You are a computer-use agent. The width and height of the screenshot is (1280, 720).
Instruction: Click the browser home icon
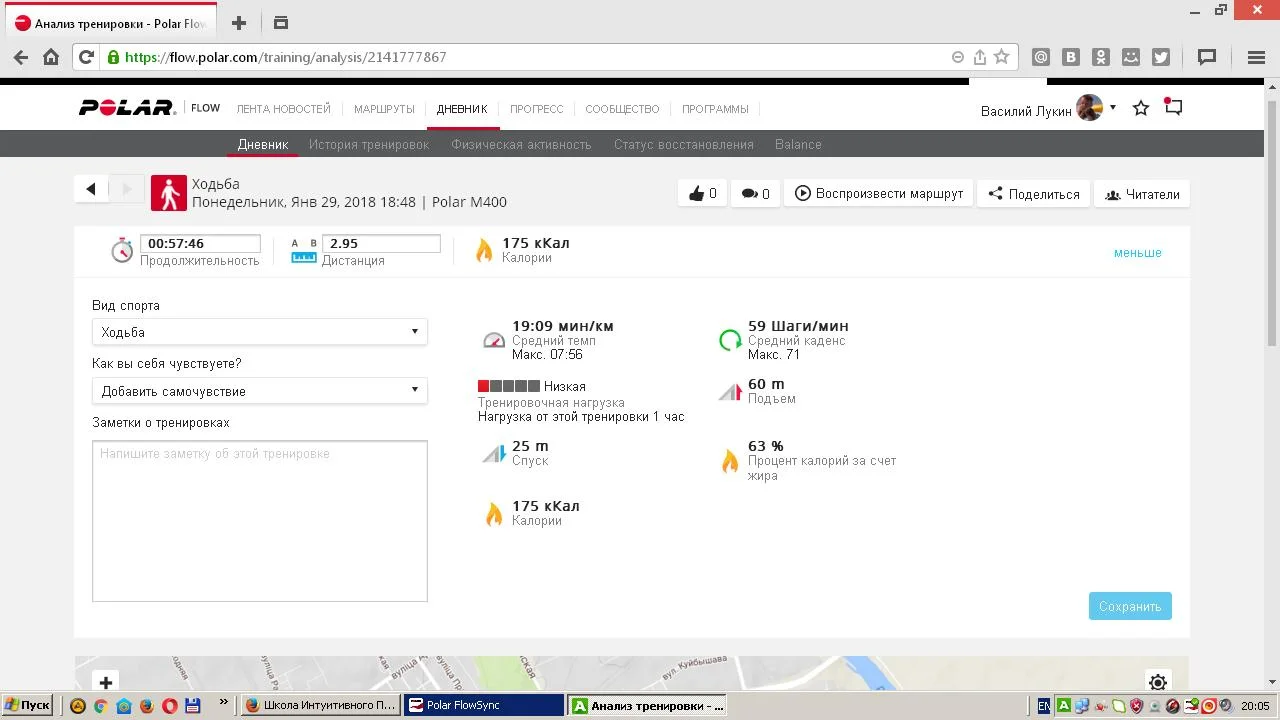(51, 57)
